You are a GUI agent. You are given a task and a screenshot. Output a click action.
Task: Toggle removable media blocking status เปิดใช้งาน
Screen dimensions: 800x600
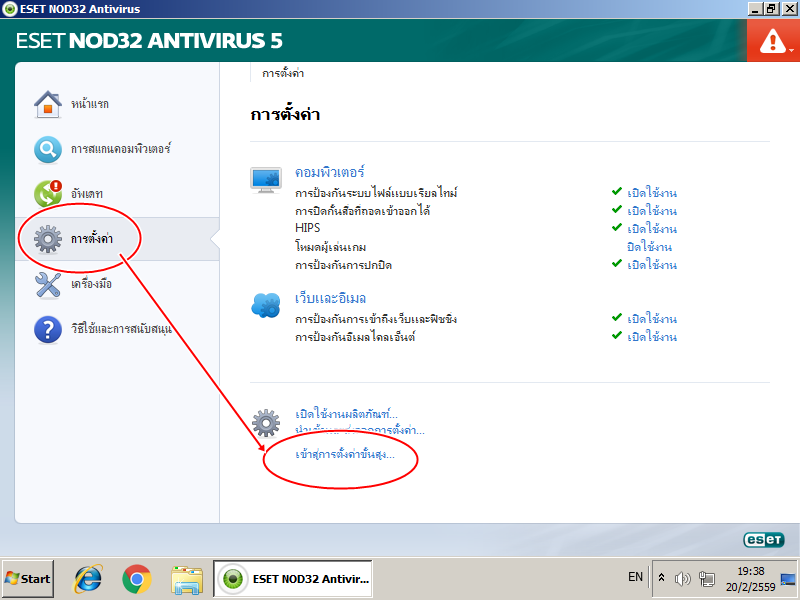pyautogui.click(x=652, y=211)
